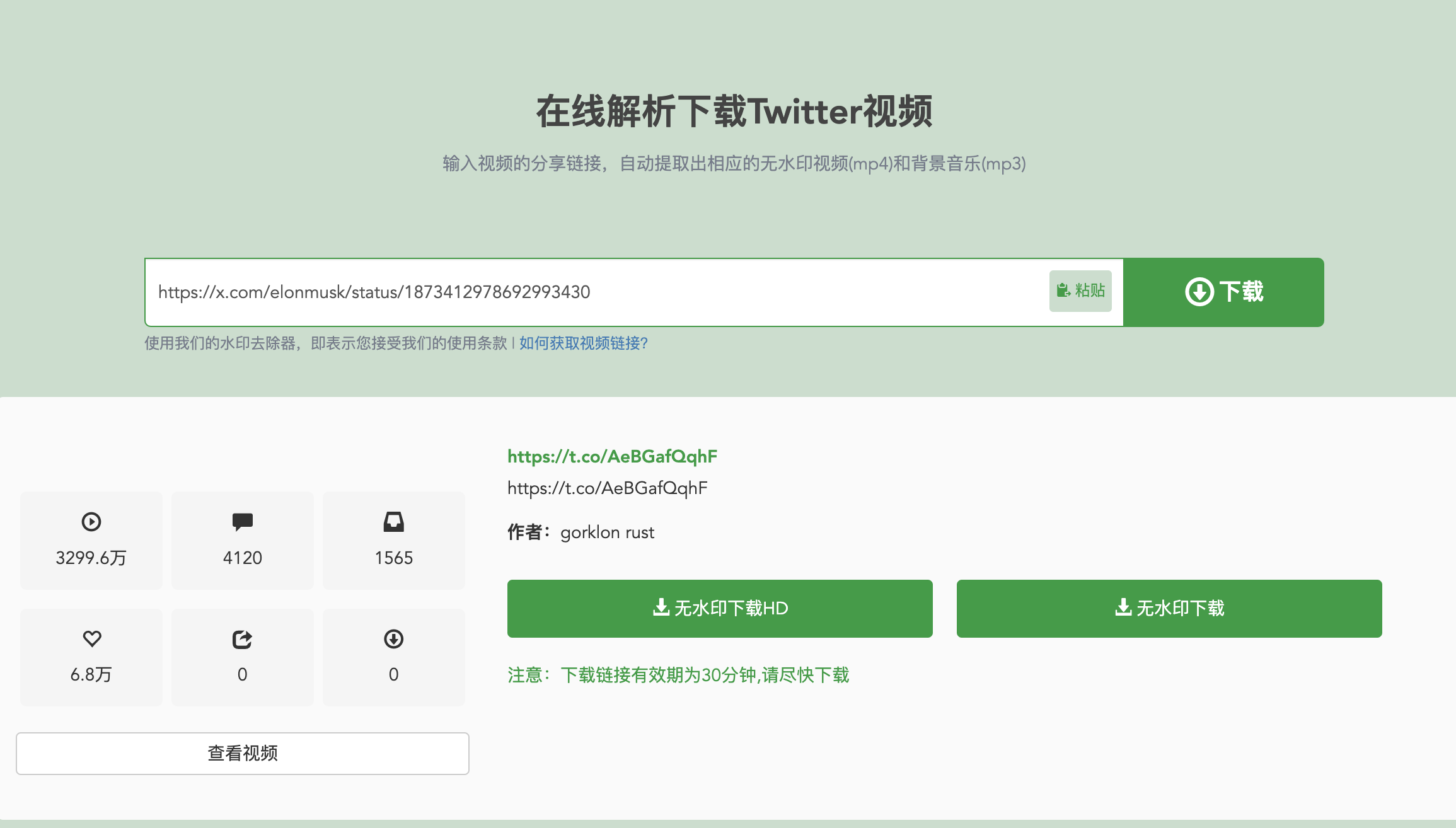Open the 如何获取视频链接? help link
The image size is (1456, 828).
[583, 343]
